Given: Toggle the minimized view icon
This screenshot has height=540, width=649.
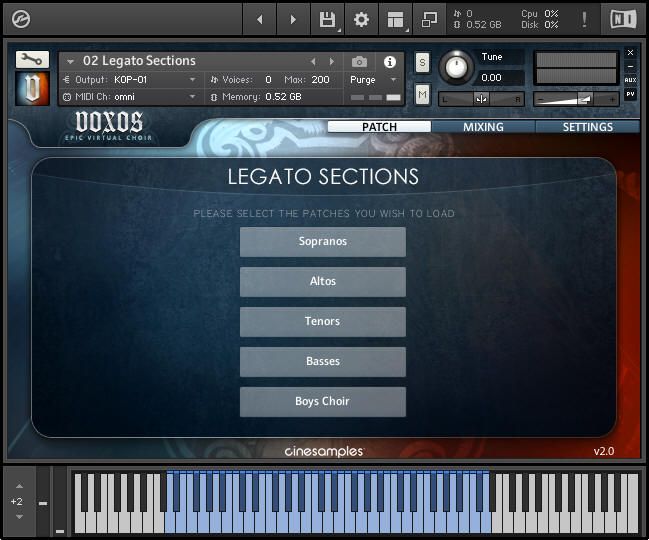Looking at the screenshot, I should pos(429,19).
